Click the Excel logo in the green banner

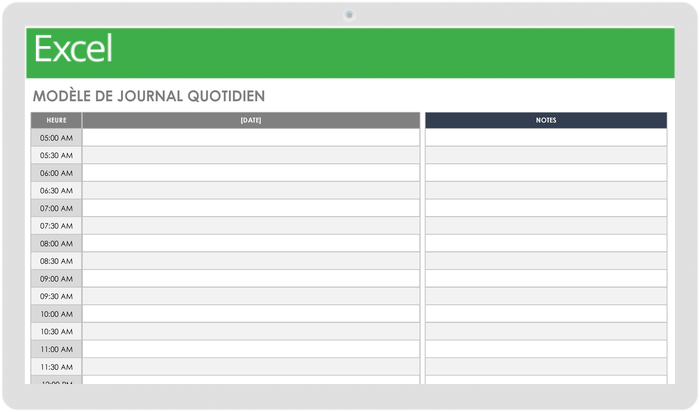[x=73, y=49]
